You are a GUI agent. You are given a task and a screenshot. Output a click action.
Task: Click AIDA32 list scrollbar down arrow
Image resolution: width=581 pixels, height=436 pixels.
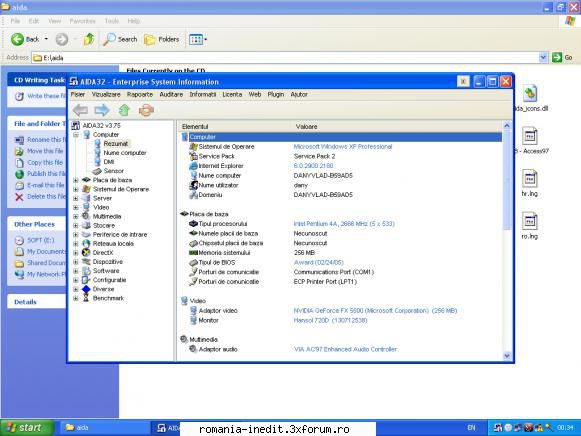coord(507,356)
